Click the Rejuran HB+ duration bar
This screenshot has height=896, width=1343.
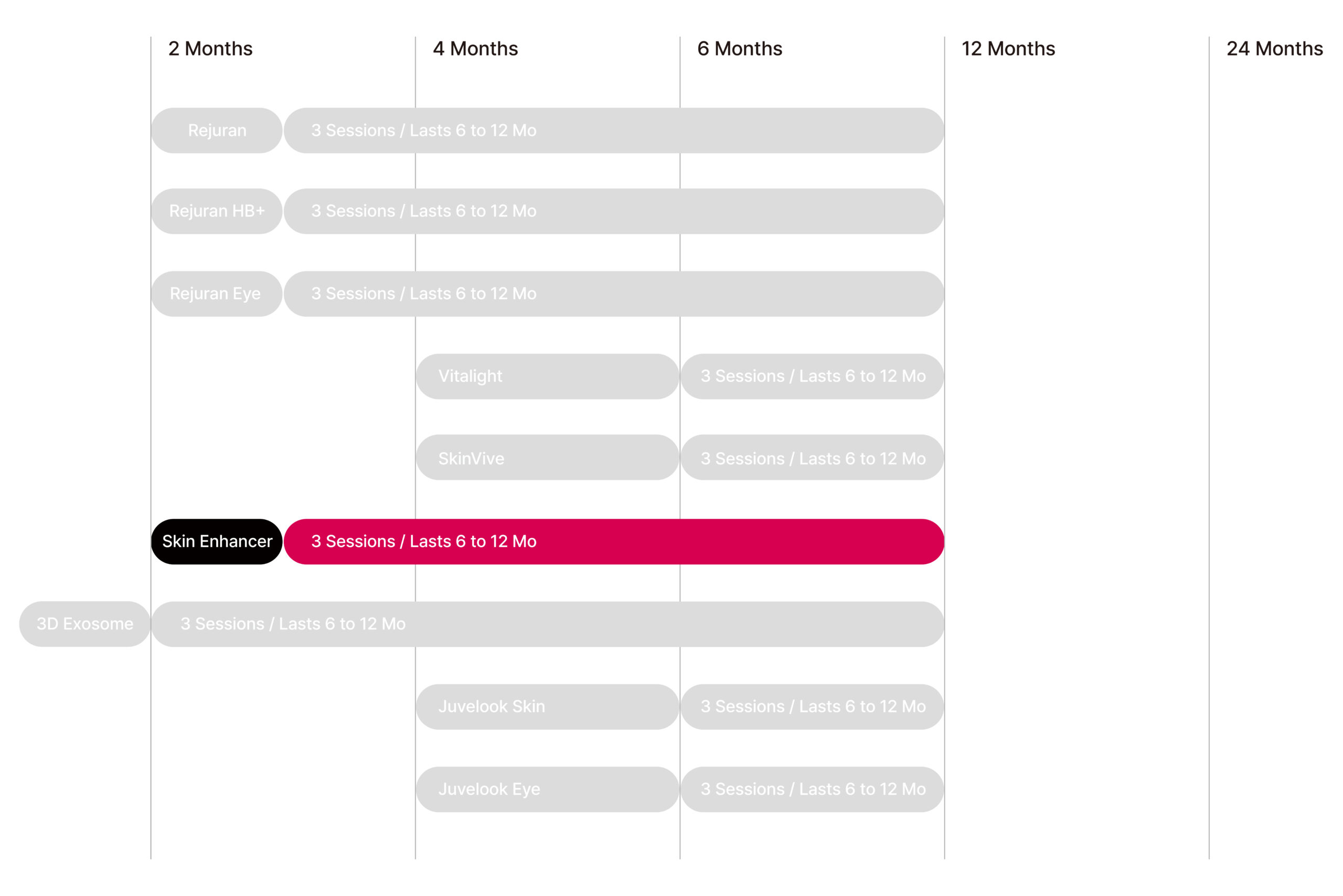614,211
